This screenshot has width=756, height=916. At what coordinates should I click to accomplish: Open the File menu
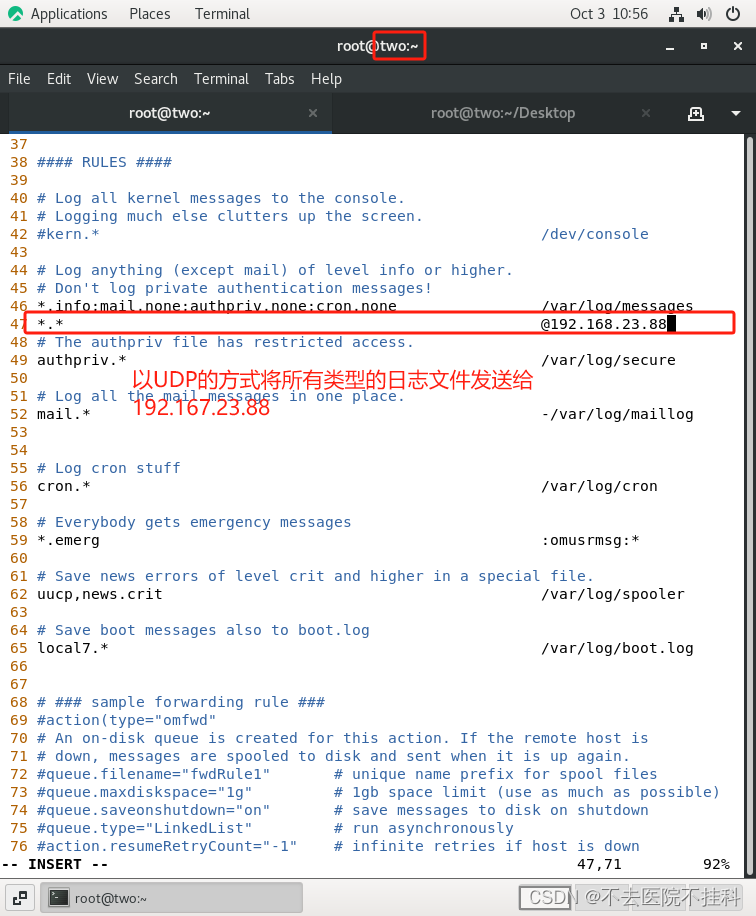[x=19, y=79]
